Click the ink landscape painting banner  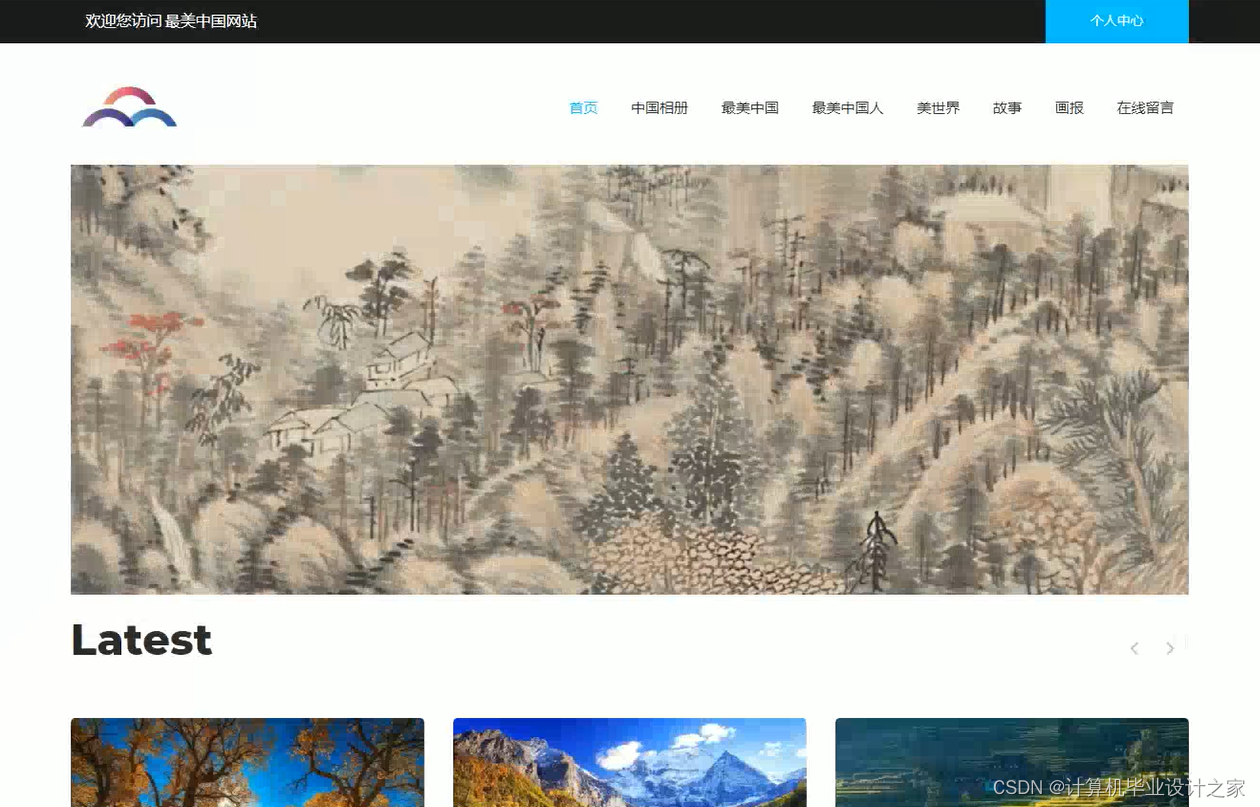click(x=630, y=379)
